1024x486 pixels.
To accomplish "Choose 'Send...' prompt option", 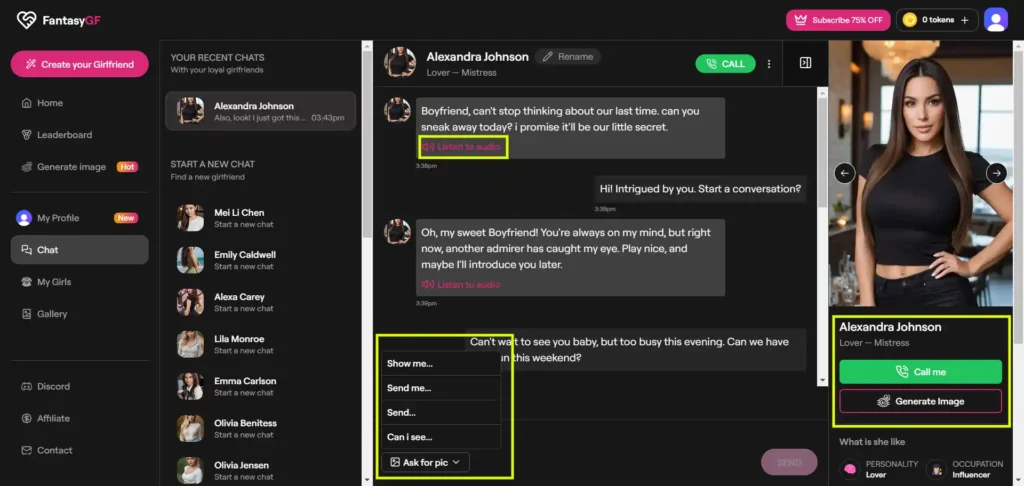I will coord(441,413).
